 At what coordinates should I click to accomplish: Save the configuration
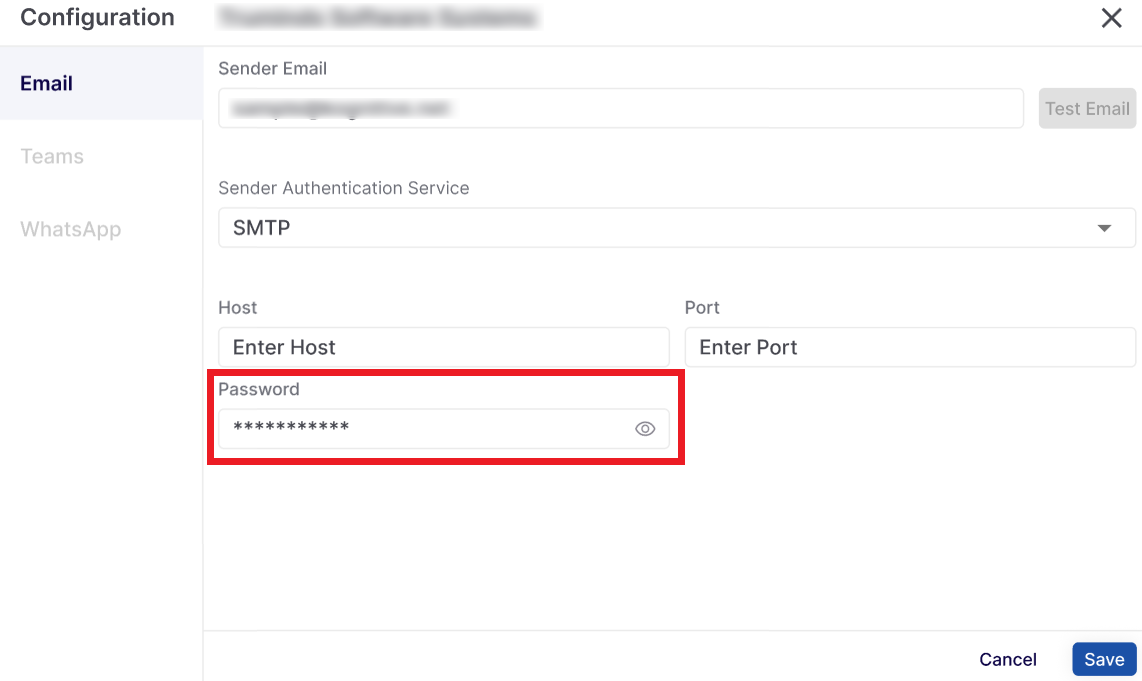point(1104,659)
